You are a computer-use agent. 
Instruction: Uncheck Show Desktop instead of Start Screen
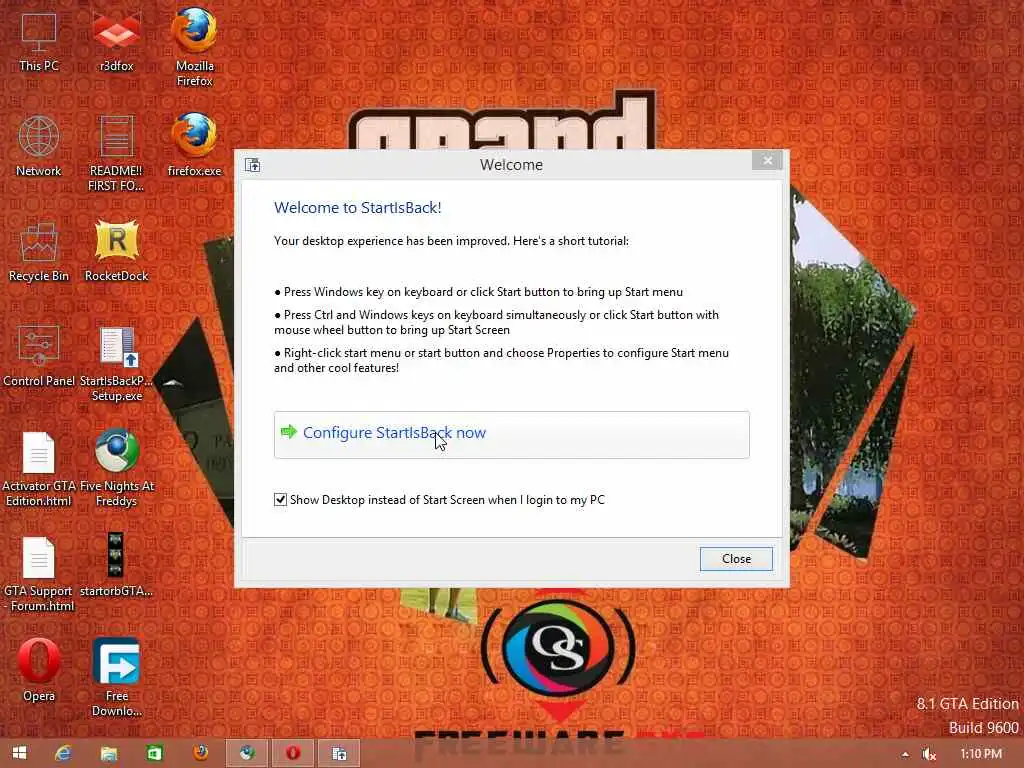(280, 500)
